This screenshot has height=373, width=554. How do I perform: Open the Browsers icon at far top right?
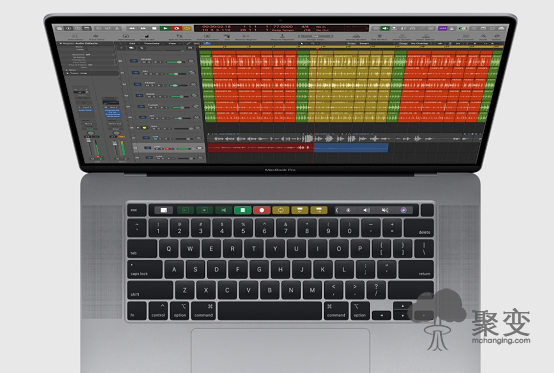coord(501,28)
